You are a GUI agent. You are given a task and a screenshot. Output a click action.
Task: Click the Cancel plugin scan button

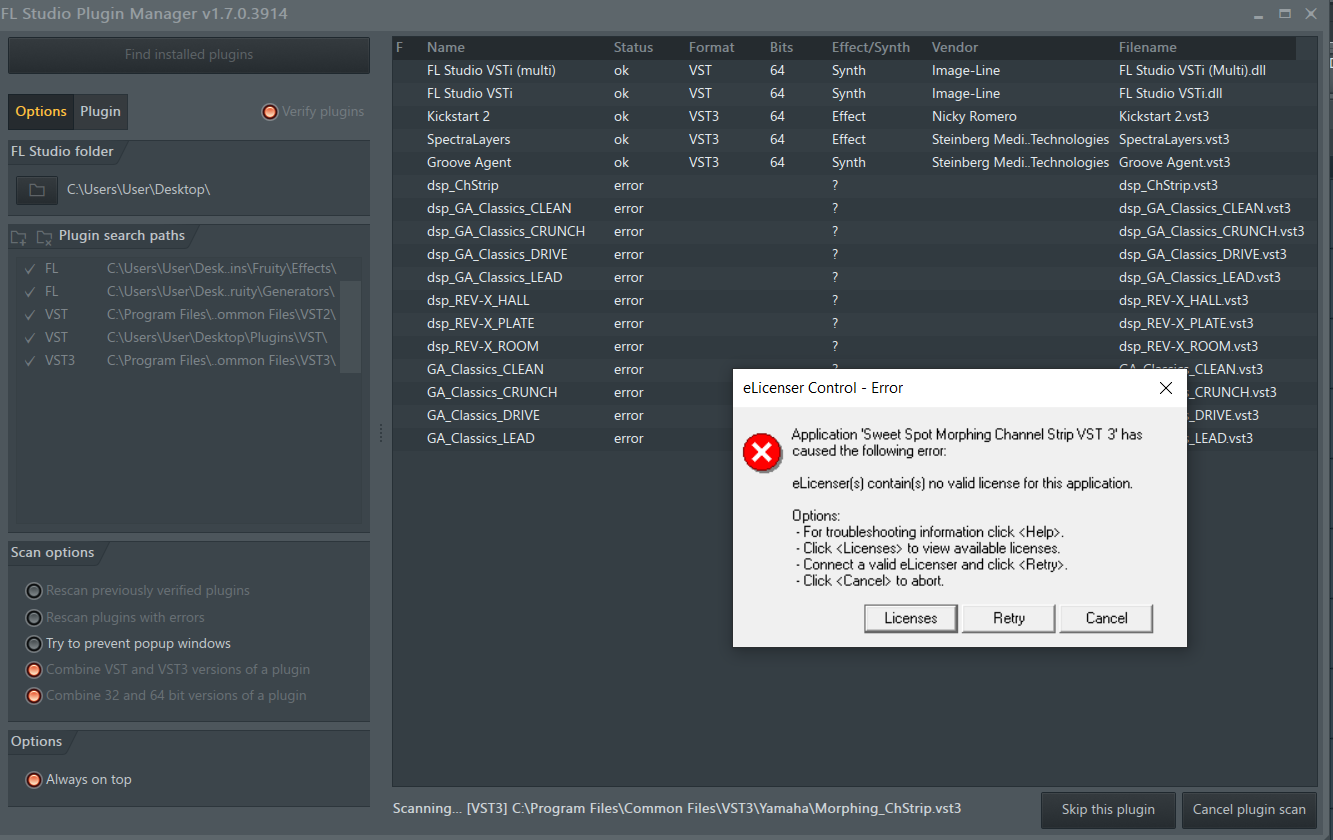(1249, 810)
